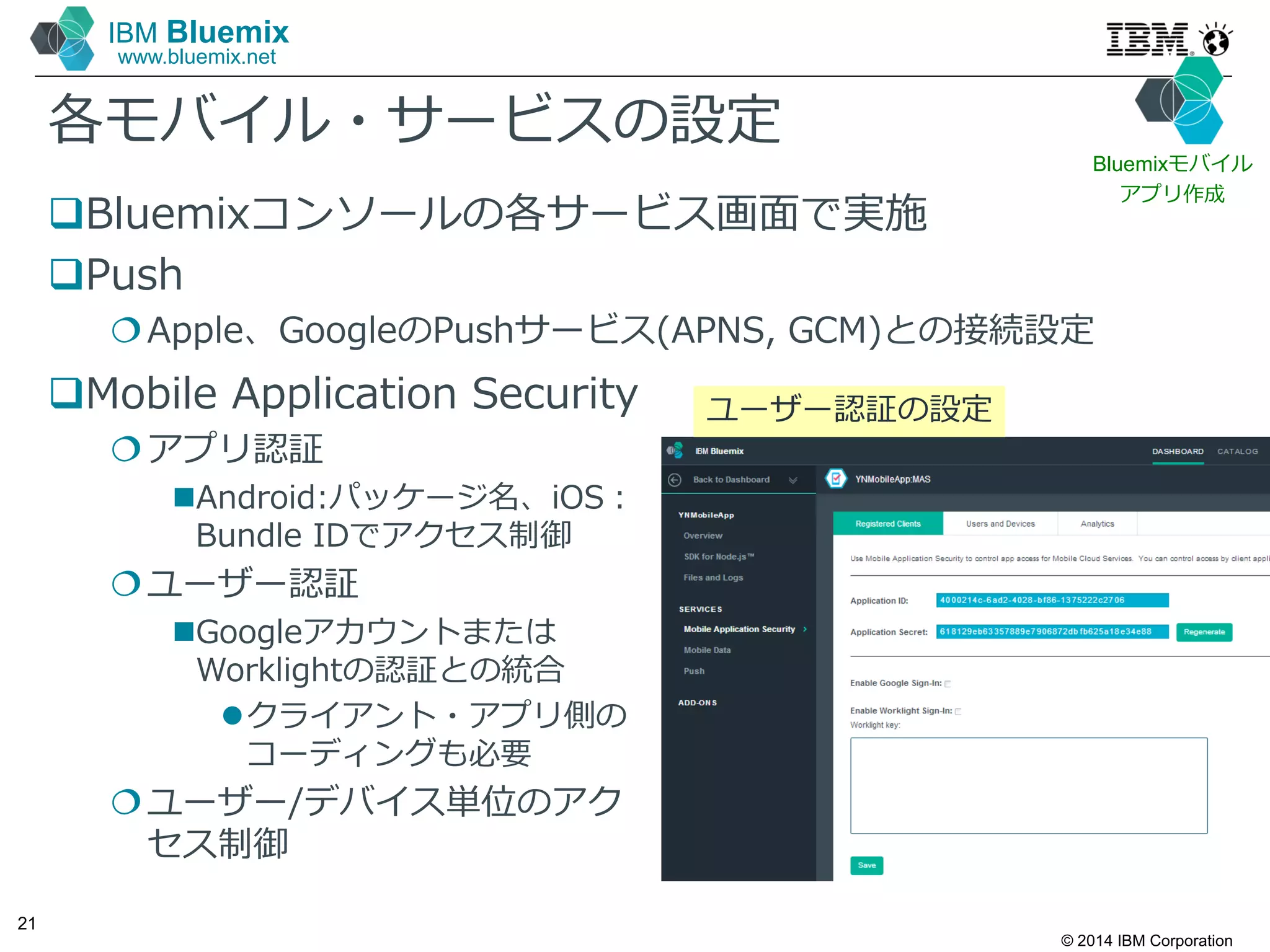
Task: Enable Google Sign-In checkbox
Action: coord(948,684)
